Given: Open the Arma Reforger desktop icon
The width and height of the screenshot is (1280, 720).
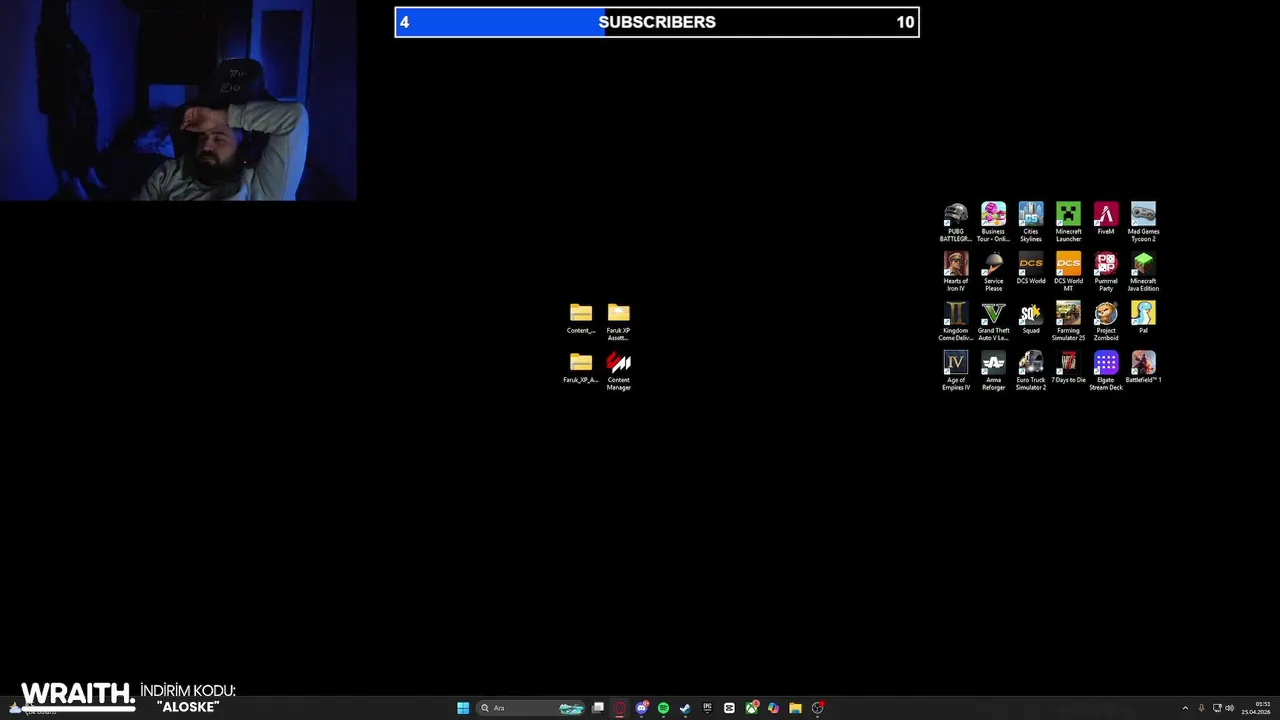Looking at the screenshot, I should point(993,370).
